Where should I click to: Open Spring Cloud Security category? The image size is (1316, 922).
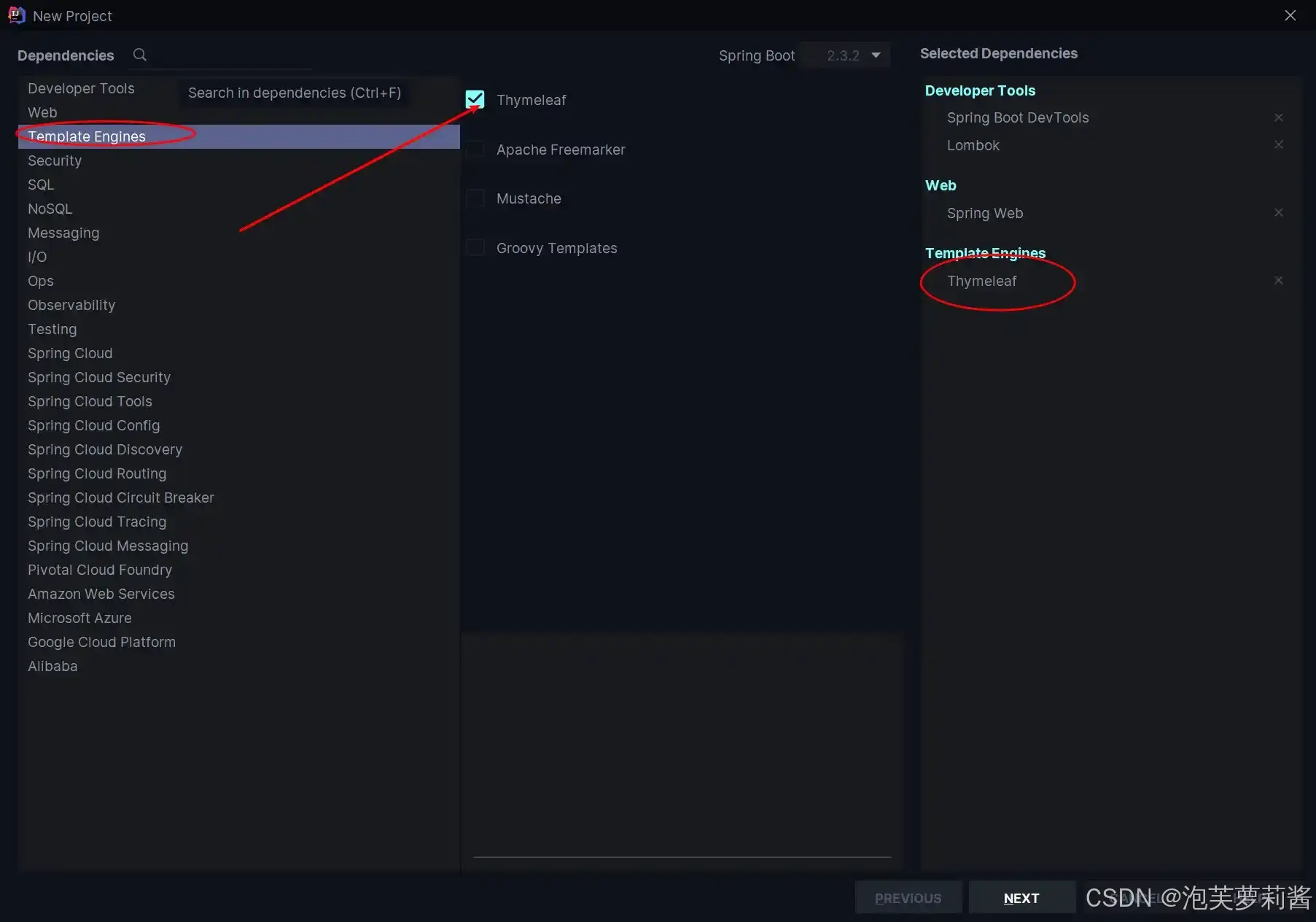coord(239,377)
